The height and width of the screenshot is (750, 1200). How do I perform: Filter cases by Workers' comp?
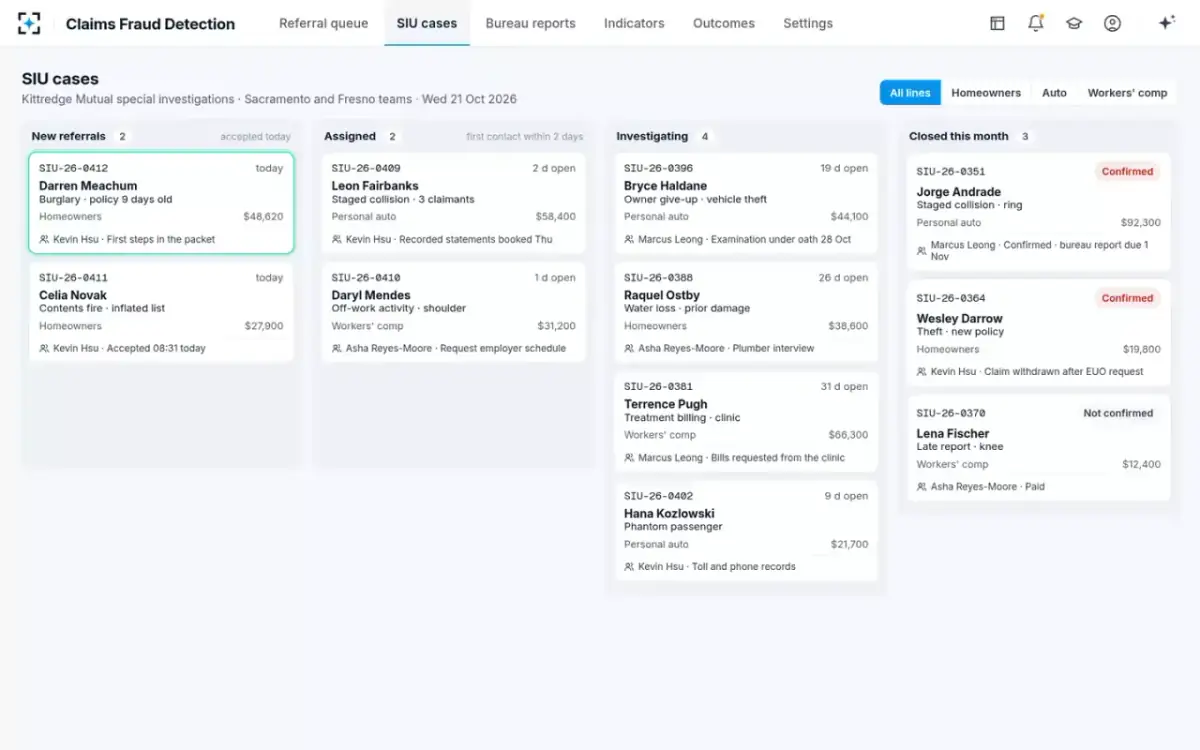1127,93
